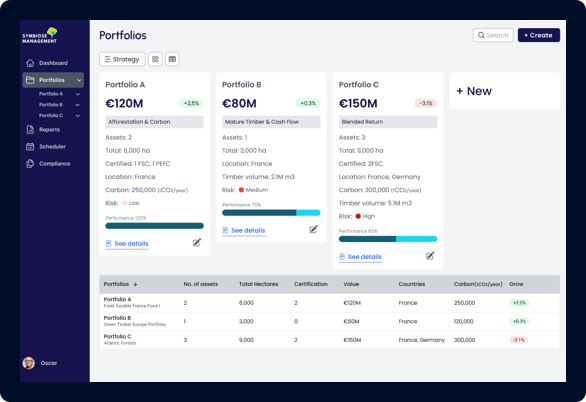Click the Mature Timber & Cash Flow tag

tap(271, 122)
